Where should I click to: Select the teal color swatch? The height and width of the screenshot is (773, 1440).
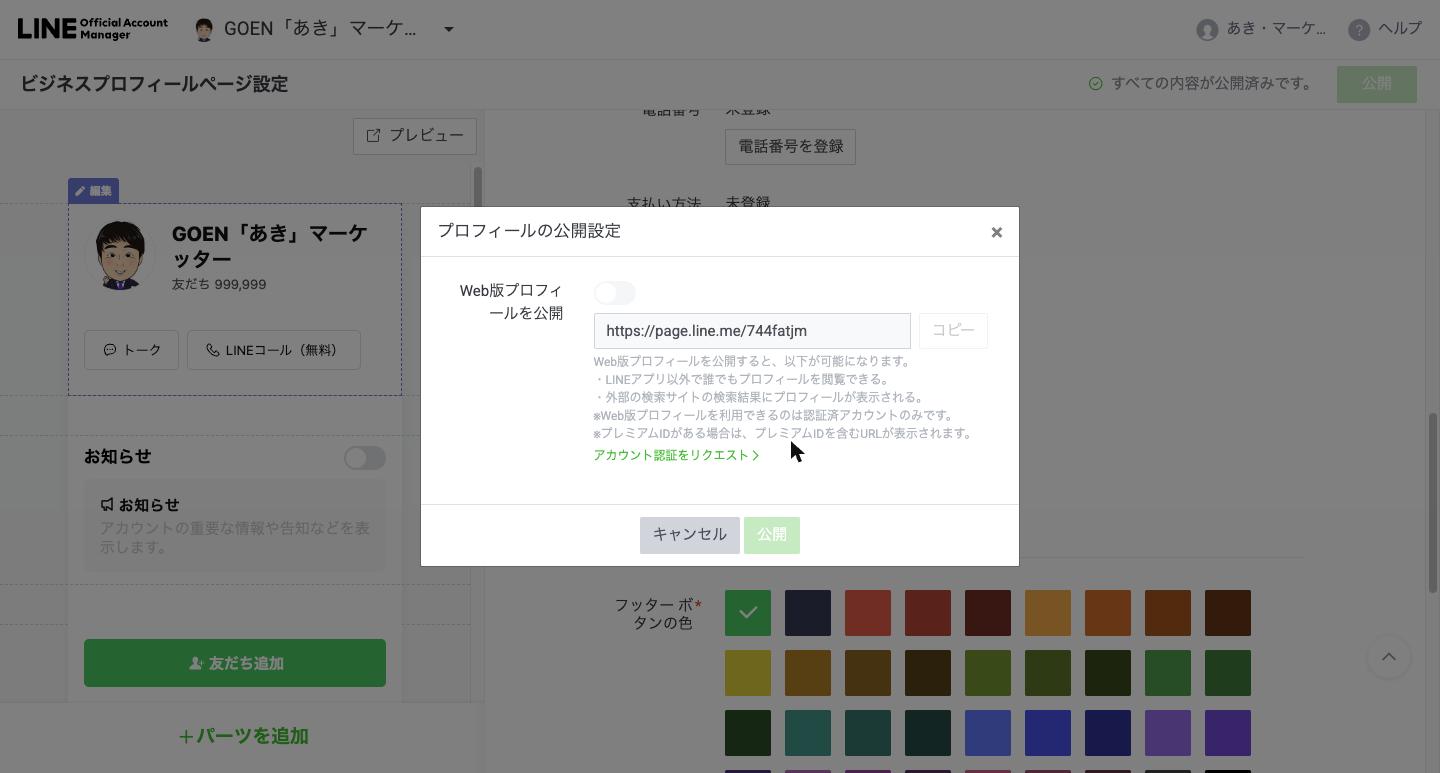click(x=808, y=733)
